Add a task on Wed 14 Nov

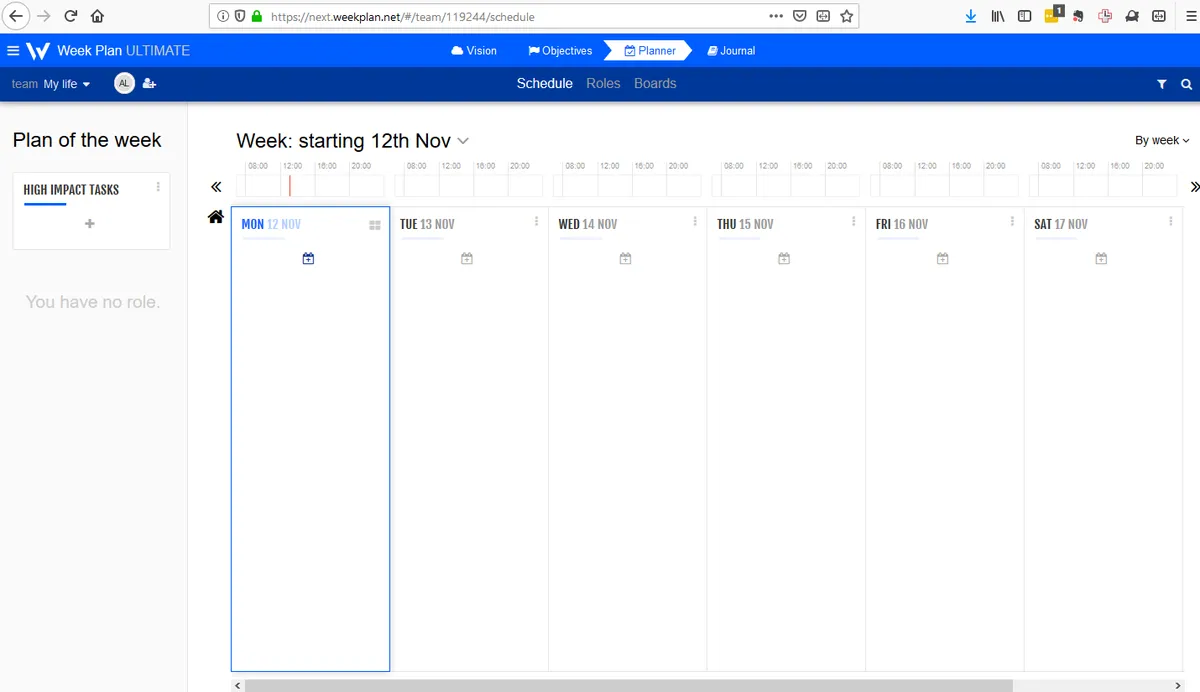pyautogui.click(x=625, y=259)
